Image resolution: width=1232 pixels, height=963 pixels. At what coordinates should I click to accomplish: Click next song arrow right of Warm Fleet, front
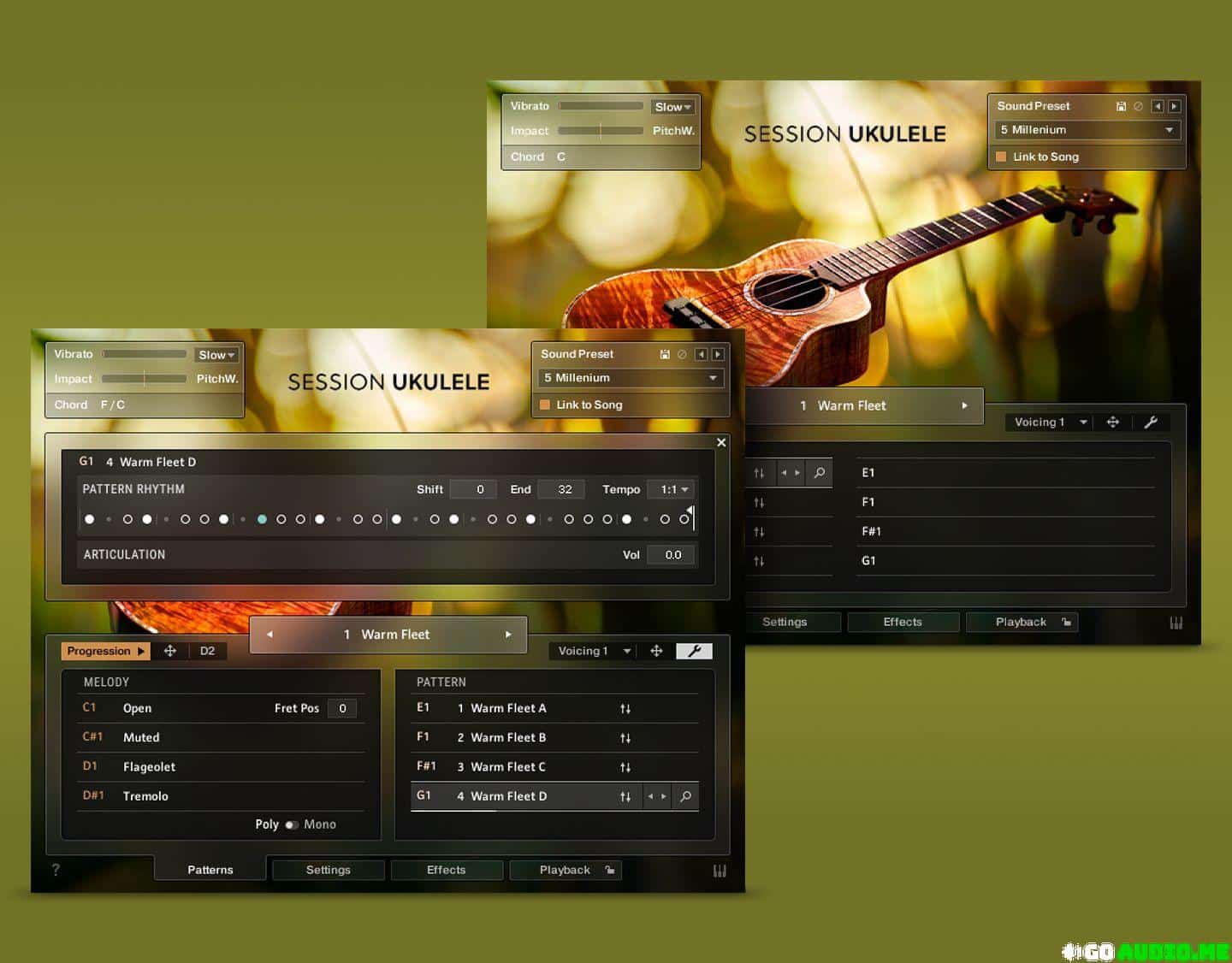pos(508,635)
